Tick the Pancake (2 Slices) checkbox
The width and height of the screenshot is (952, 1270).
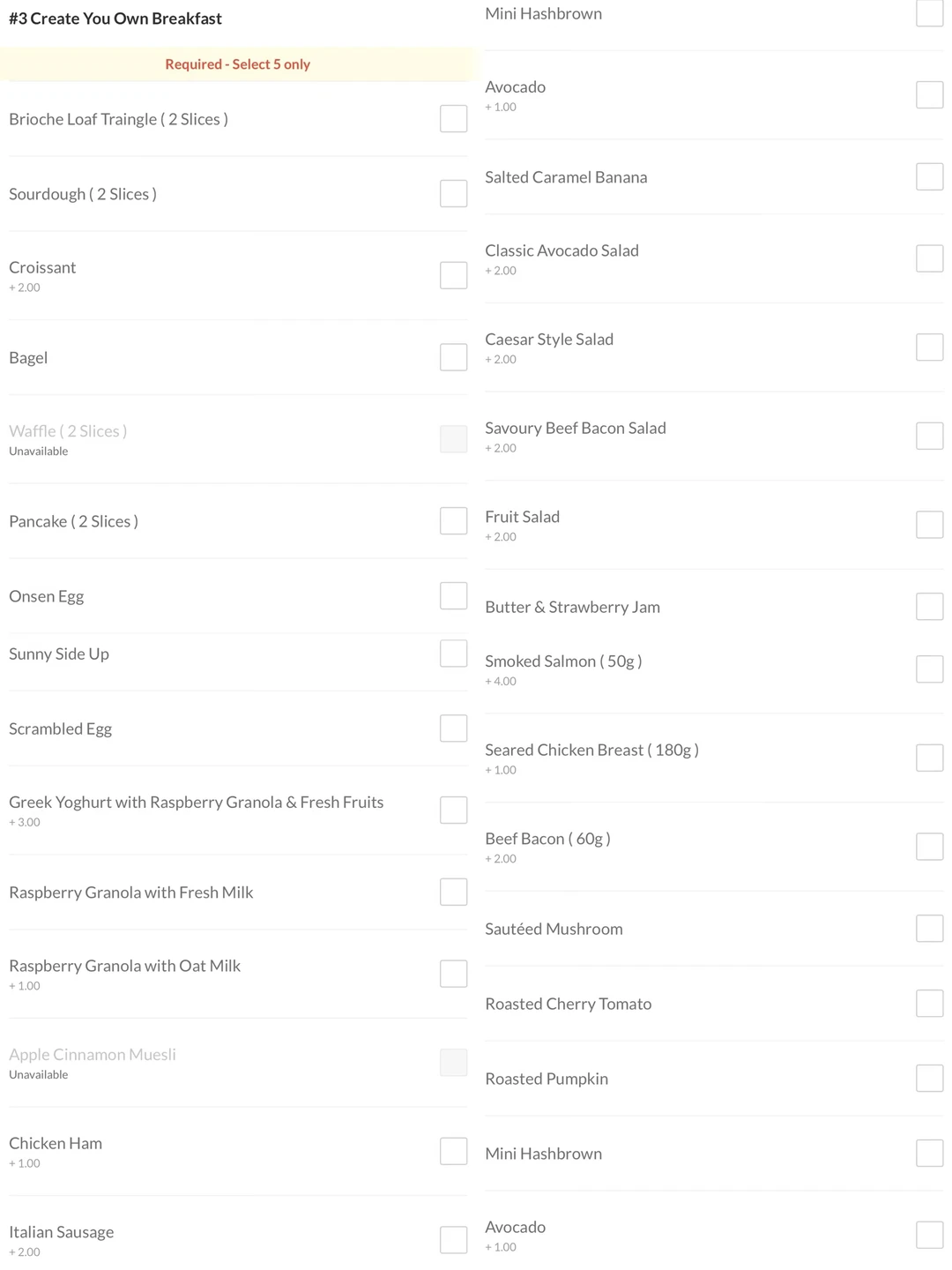tap(453, 521)
